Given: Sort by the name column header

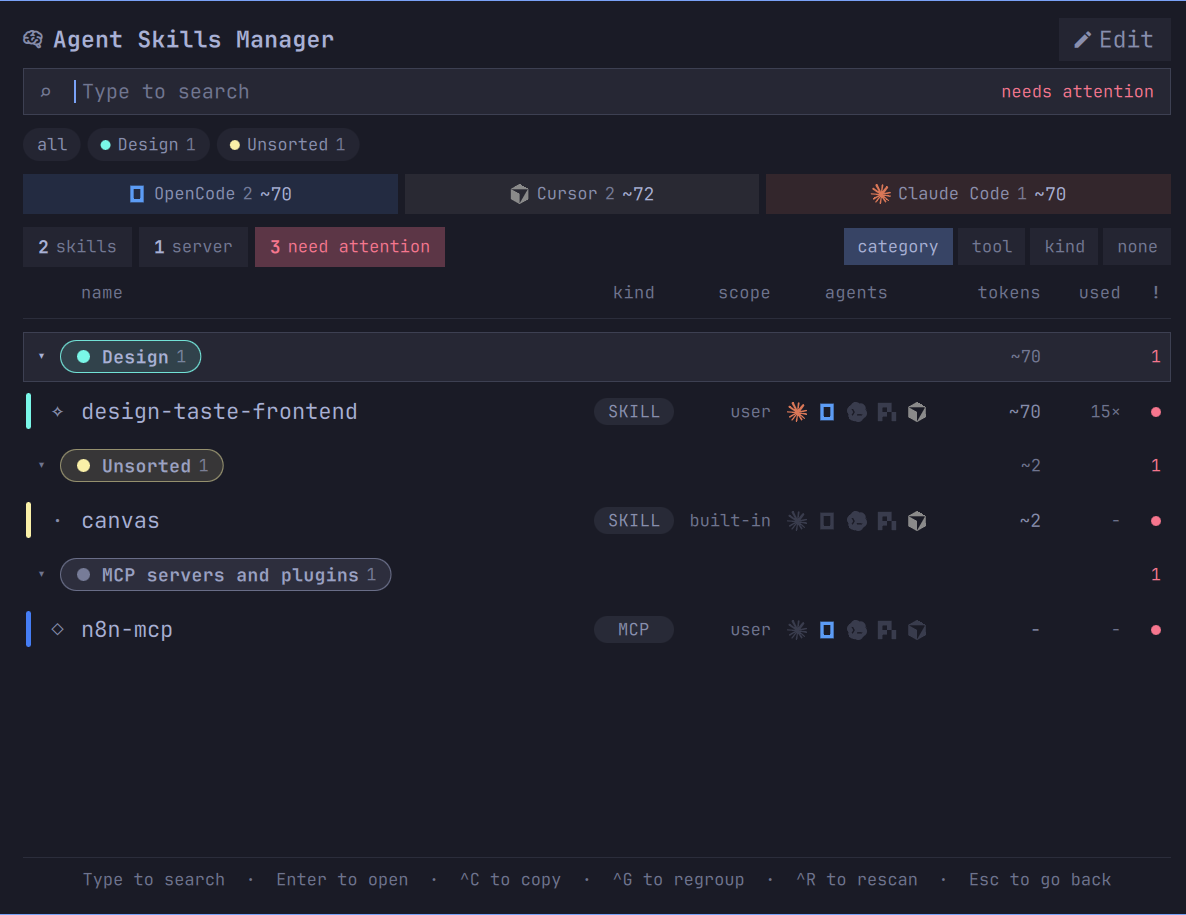Looking at the screenshot, I should (x=101, y=293).
